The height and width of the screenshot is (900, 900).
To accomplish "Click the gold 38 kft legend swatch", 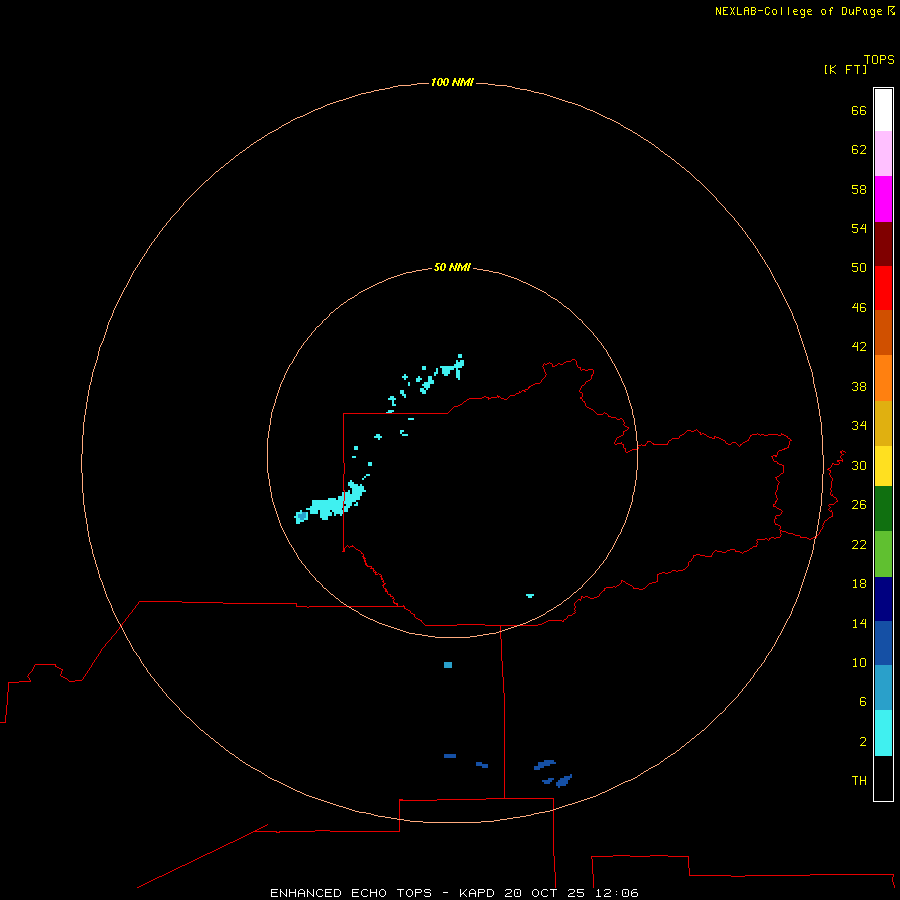I will (x=883, y=424).
